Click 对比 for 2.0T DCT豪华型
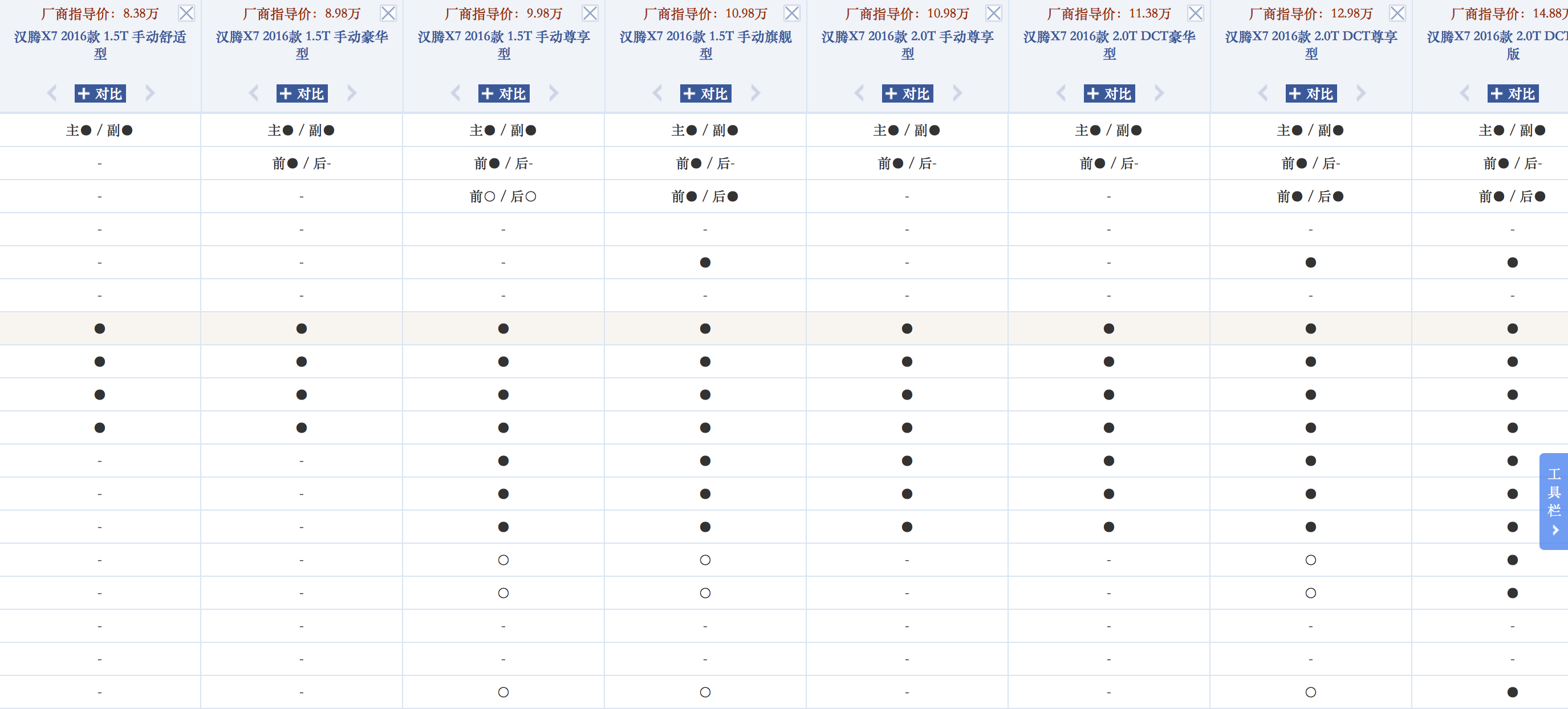The image size is (1568, 709). coord(1110,93)
